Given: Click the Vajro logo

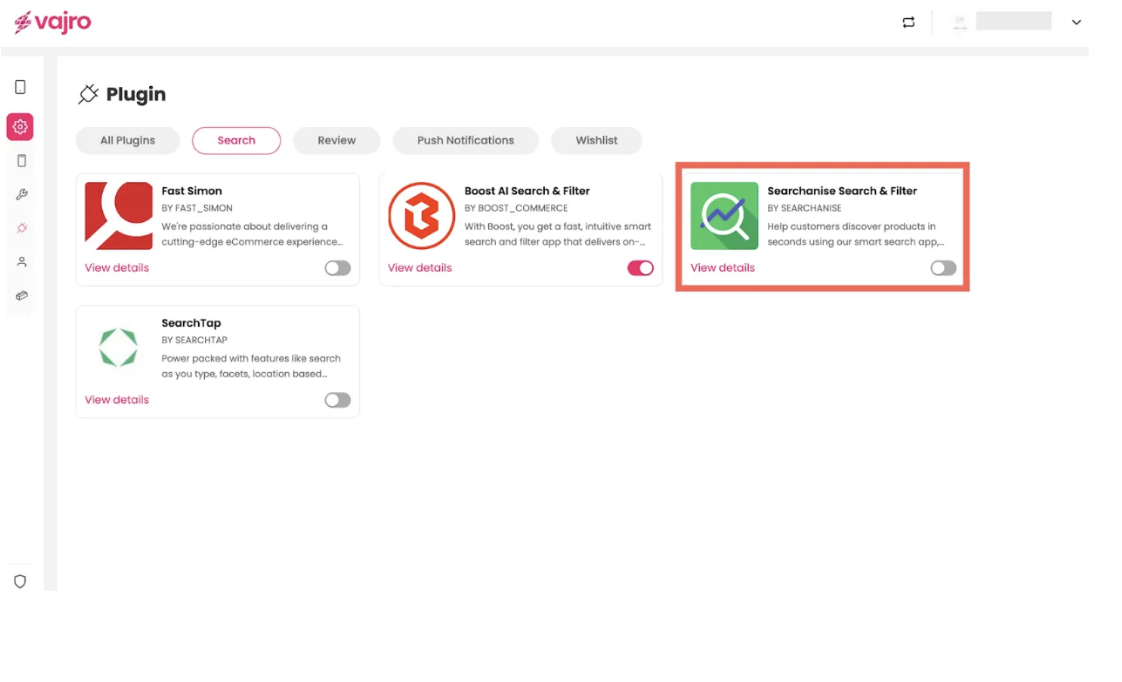Looking at the screenshot, I should point(53,22).
